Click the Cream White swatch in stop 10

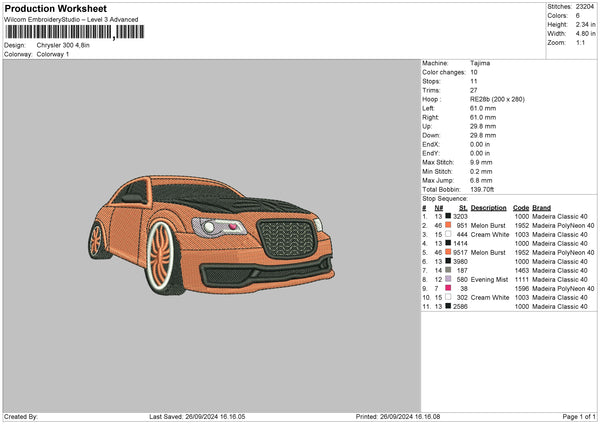pyautogui.click(x=448, y=297)
